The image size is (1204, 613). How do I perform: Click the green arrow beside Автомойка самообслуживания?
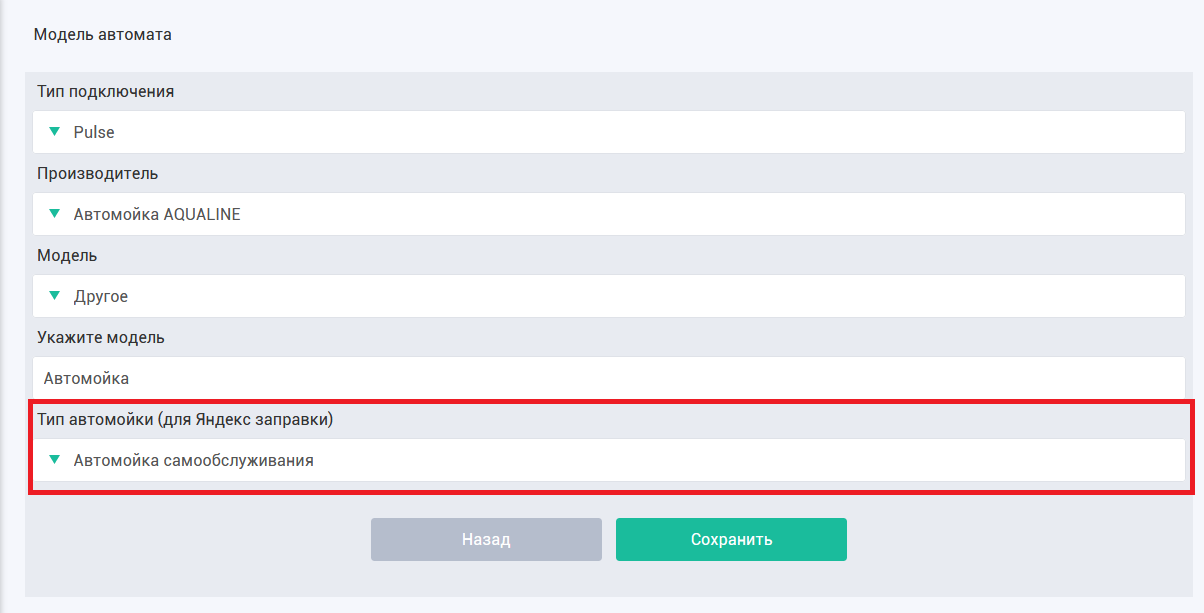point(54,460)
